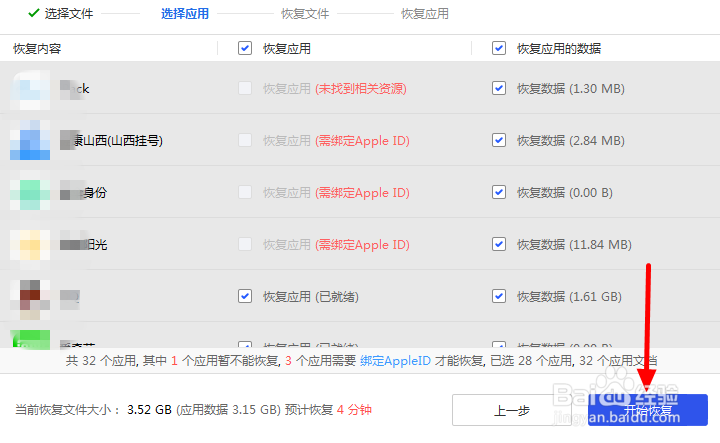Click the yellow app icon for 阳光 row
Image resolution: width=720 pixels, height=443 pixels.
(x=30, y=245)
